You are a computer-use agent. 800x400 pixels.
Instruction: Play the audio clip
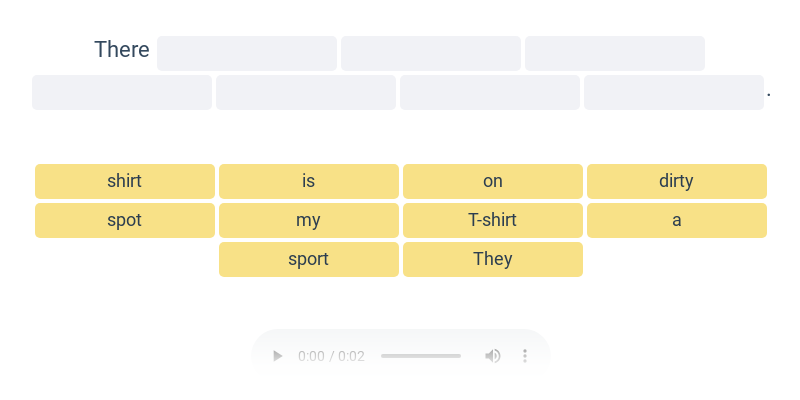(278, 356)
